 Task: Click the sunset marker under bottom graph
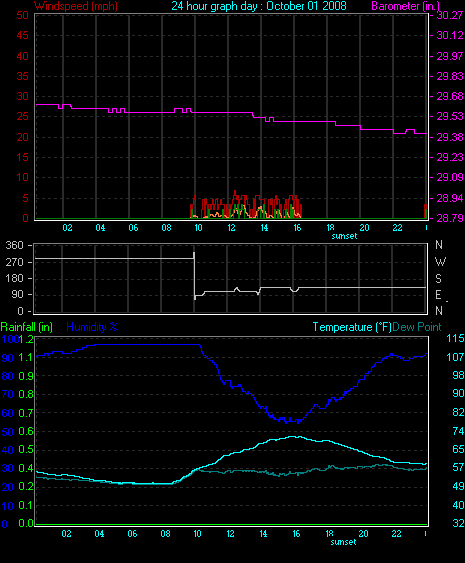343,542
